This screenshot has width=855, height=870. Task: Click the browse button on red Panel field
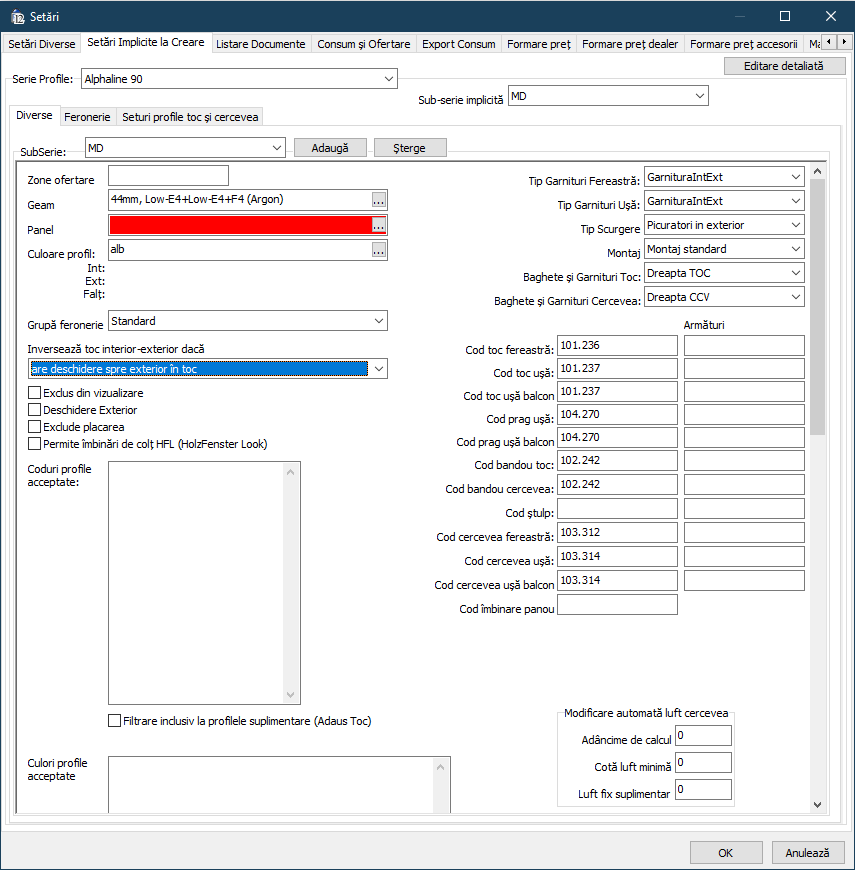(x=378, y=226)
